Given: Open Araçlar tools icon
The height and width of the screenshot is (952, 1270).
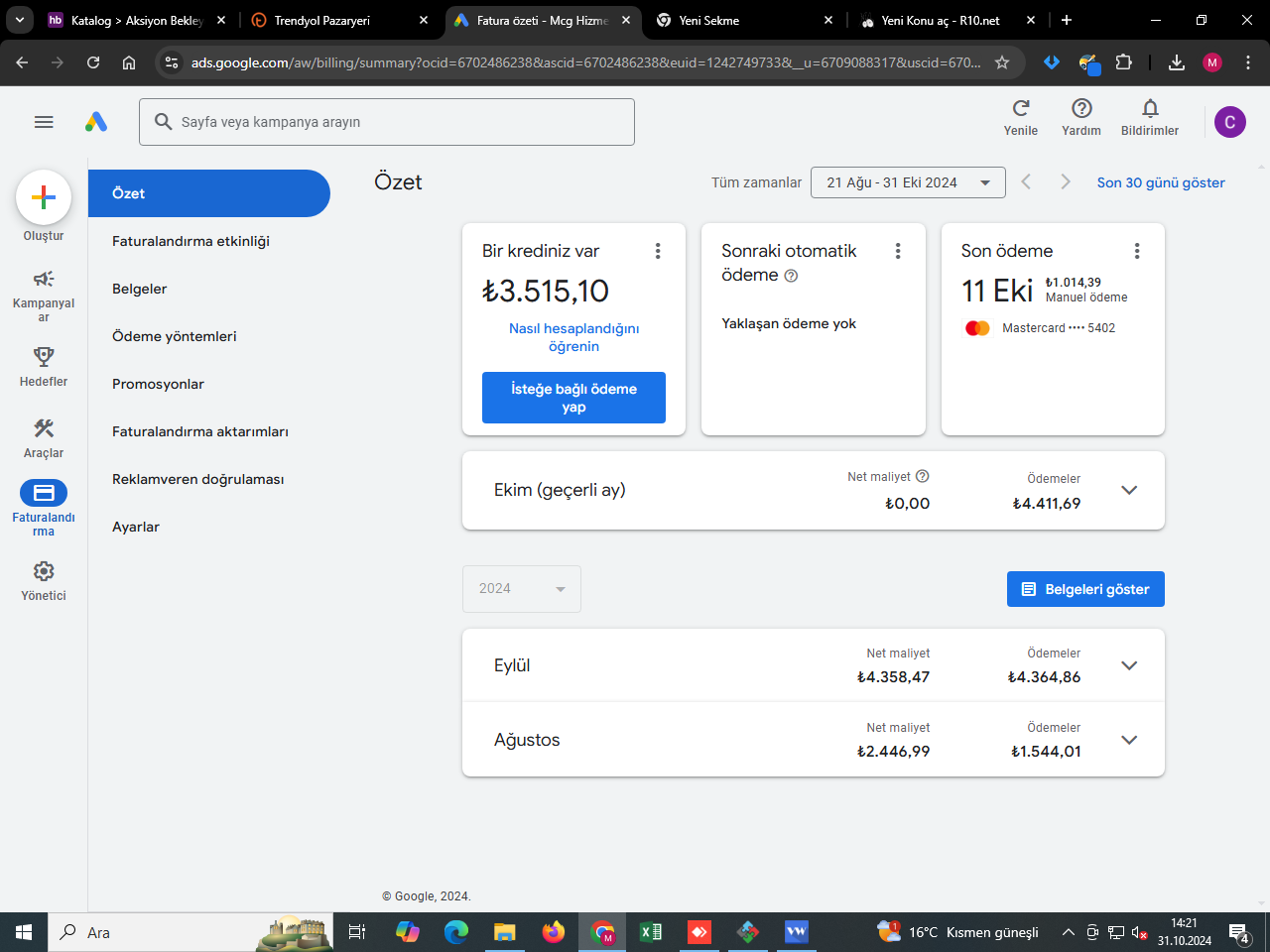Looking at the screenshot, I should [44, 428].
